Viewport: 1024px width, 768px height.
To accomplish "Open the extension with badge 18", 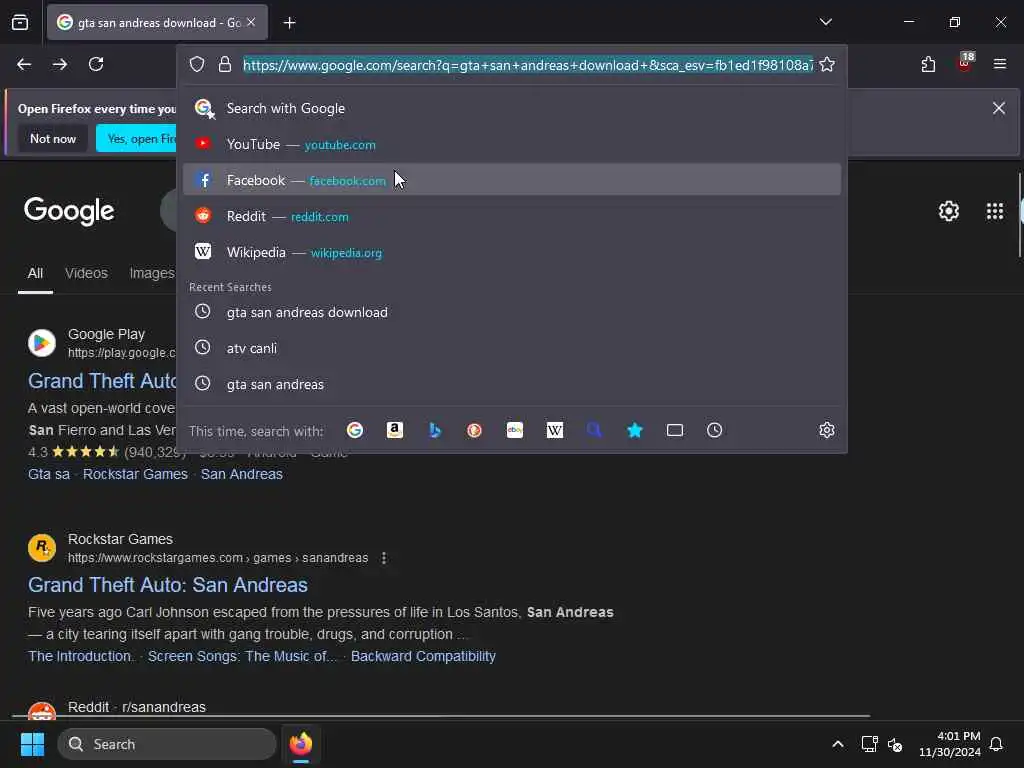I will pos(965,64).
